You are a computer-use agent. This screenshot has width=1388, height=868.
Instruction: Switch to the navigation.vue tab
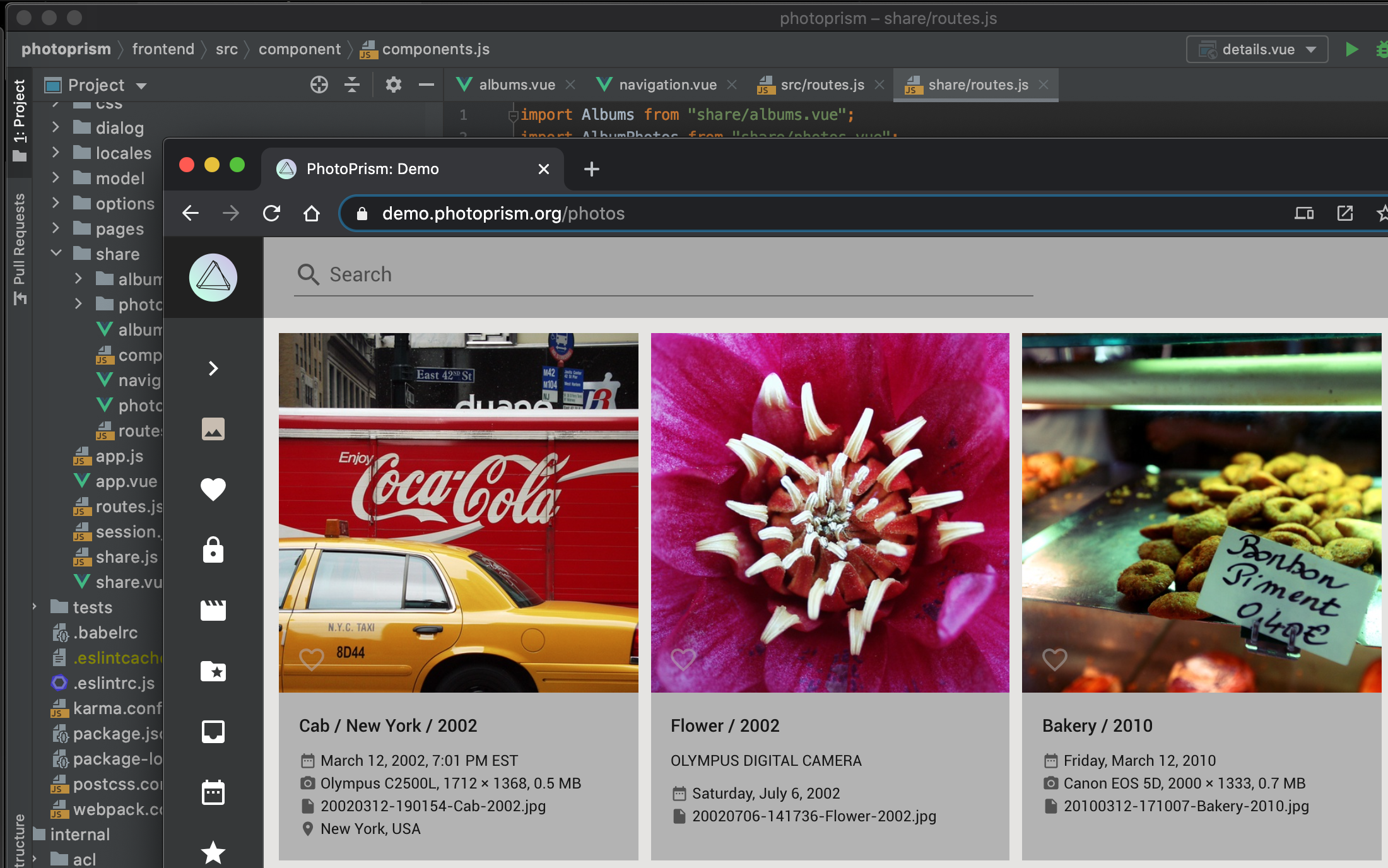click(x=668, y=85)
